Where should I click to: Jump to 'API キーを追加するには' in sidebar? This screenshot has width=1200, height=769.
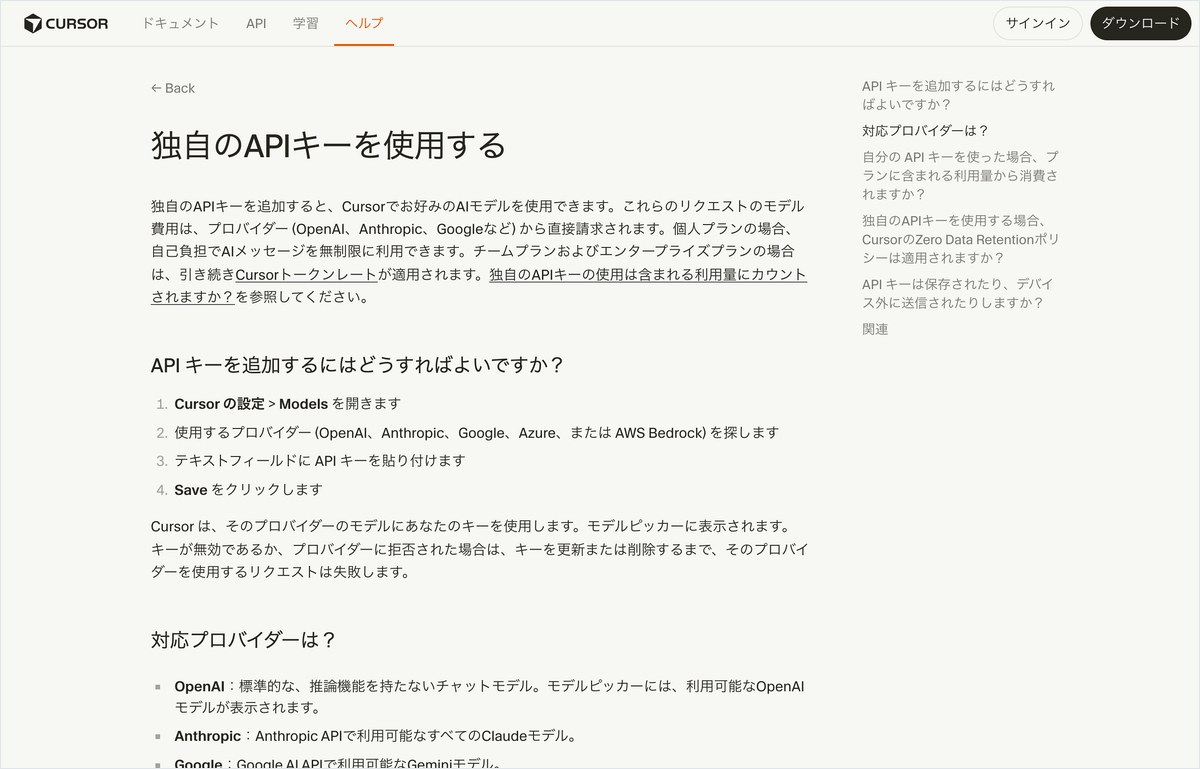958,95
